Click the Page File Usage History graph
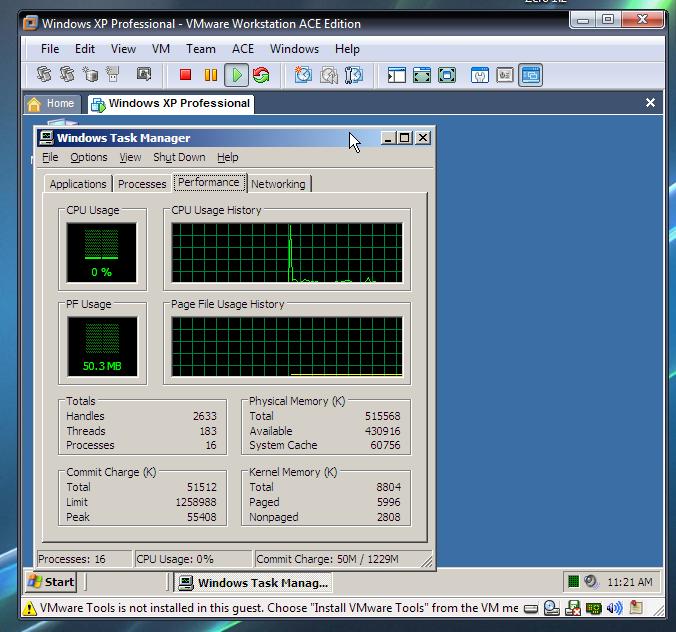This screenshot has width=676, height=632. 287,347
